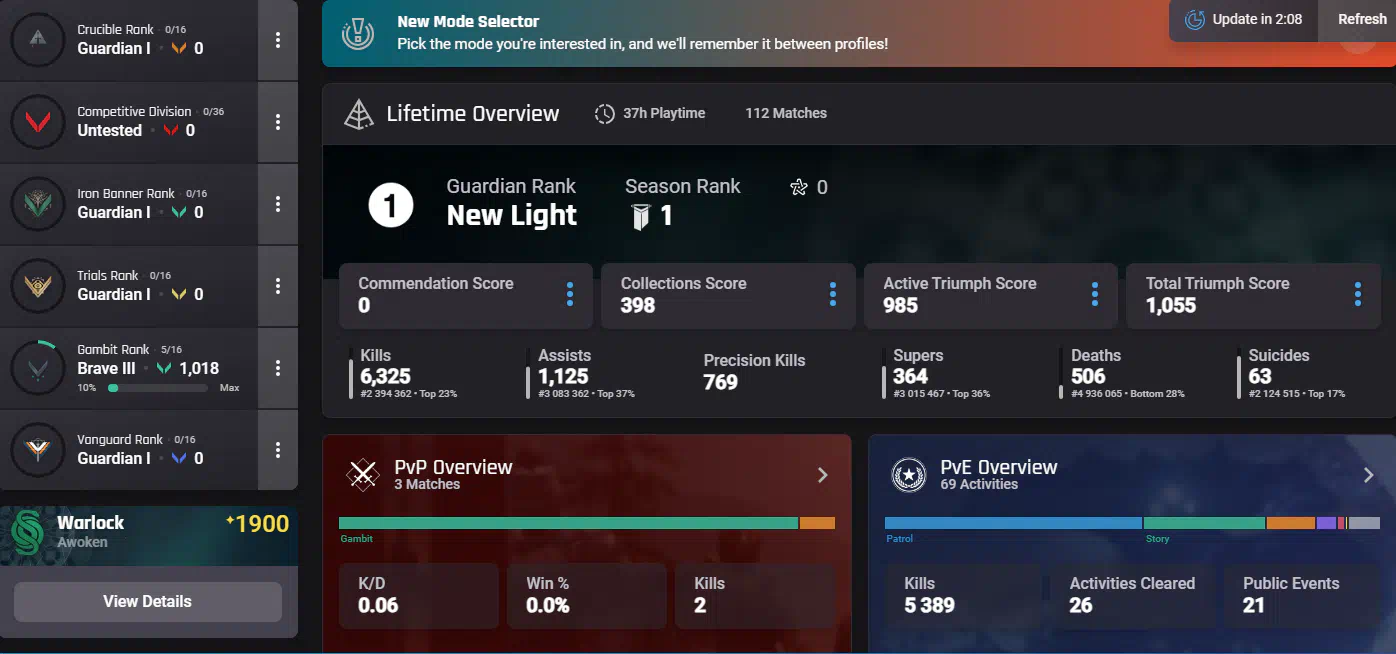Click the Vanguard Rank emblem icon

click(x=38, y=450)
